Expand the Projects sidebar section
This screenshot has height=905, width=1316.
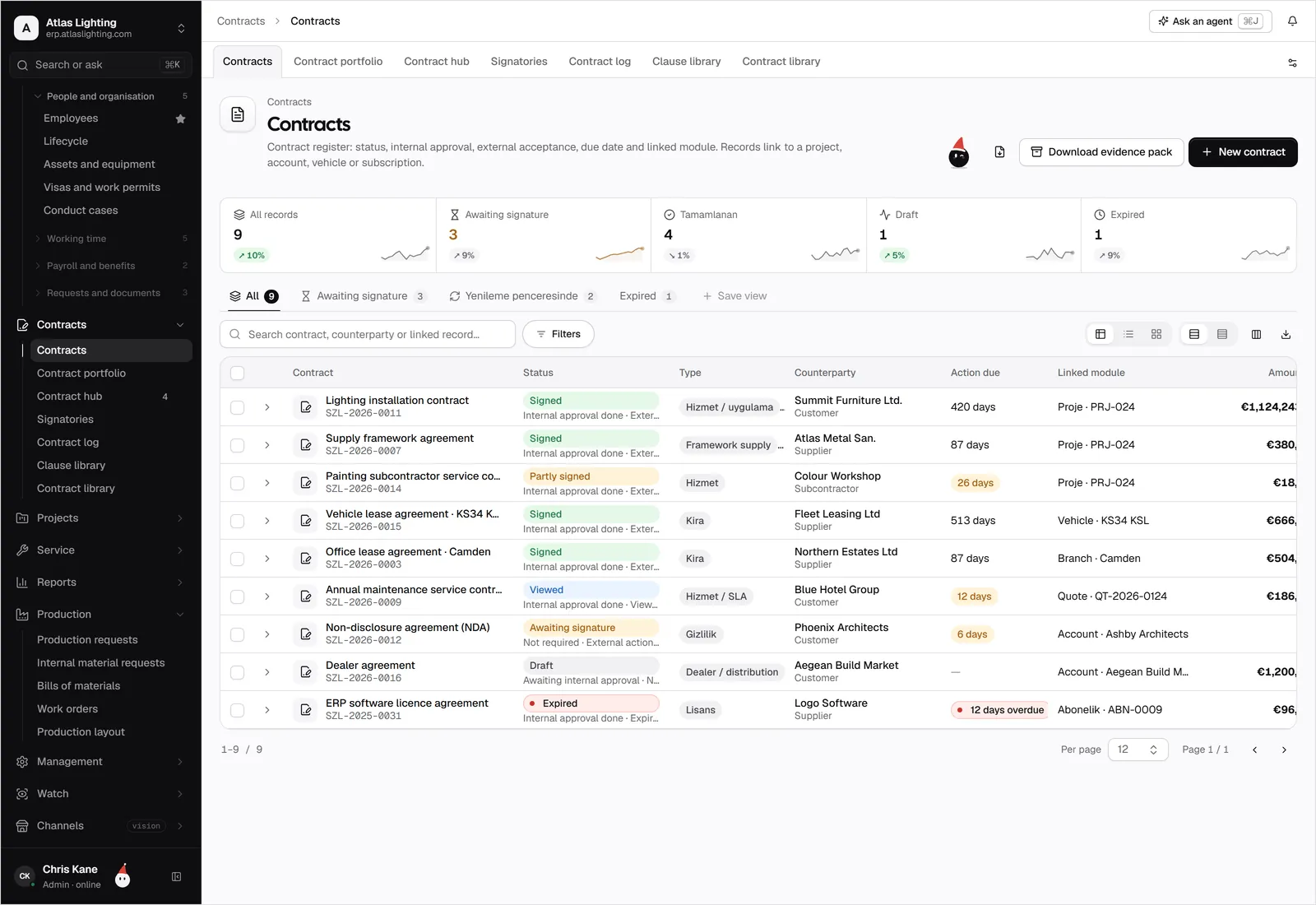(x=102, y=518)
